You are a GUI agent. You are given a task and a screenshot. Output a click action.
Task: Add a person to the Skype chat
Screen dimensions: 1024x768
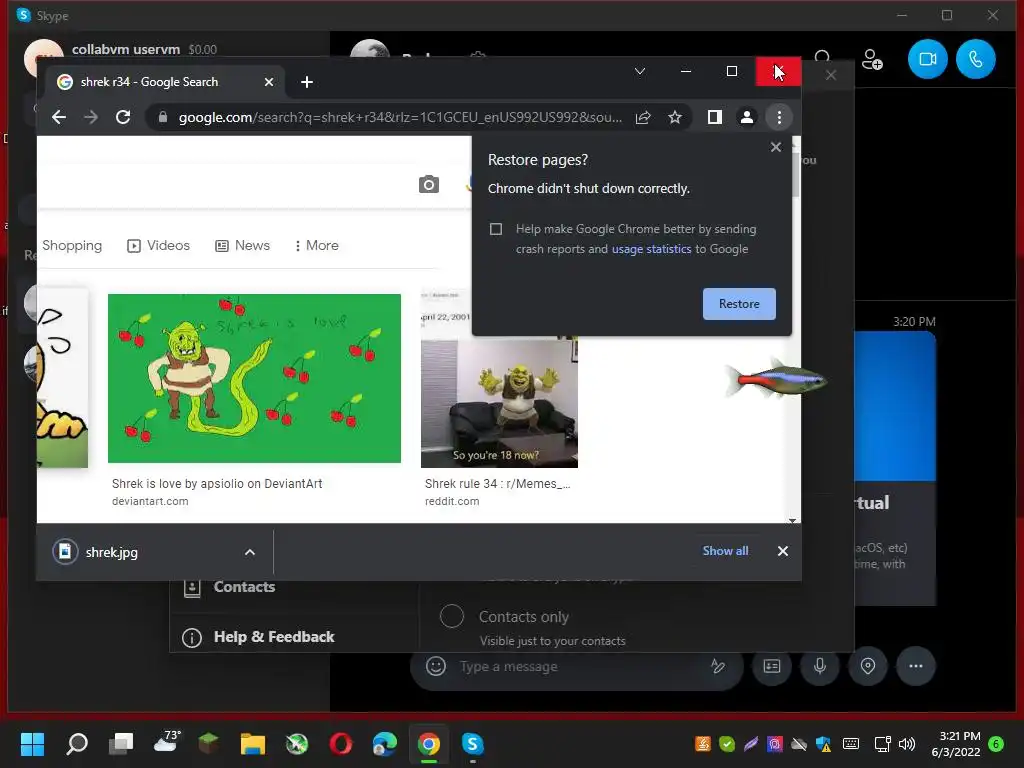click(872, 59)
